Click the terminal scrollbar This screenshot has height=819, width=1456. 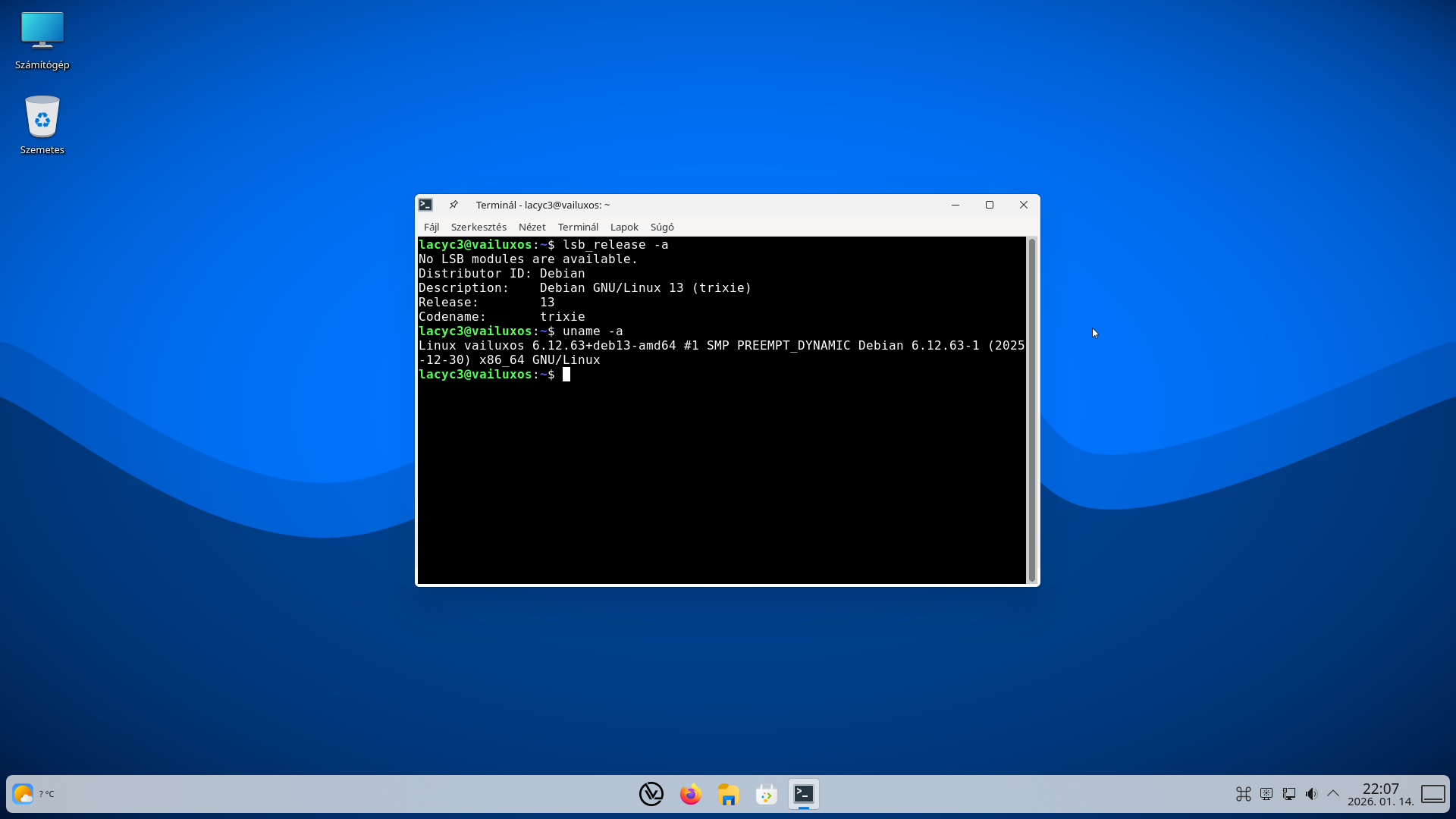(1031, 409)
